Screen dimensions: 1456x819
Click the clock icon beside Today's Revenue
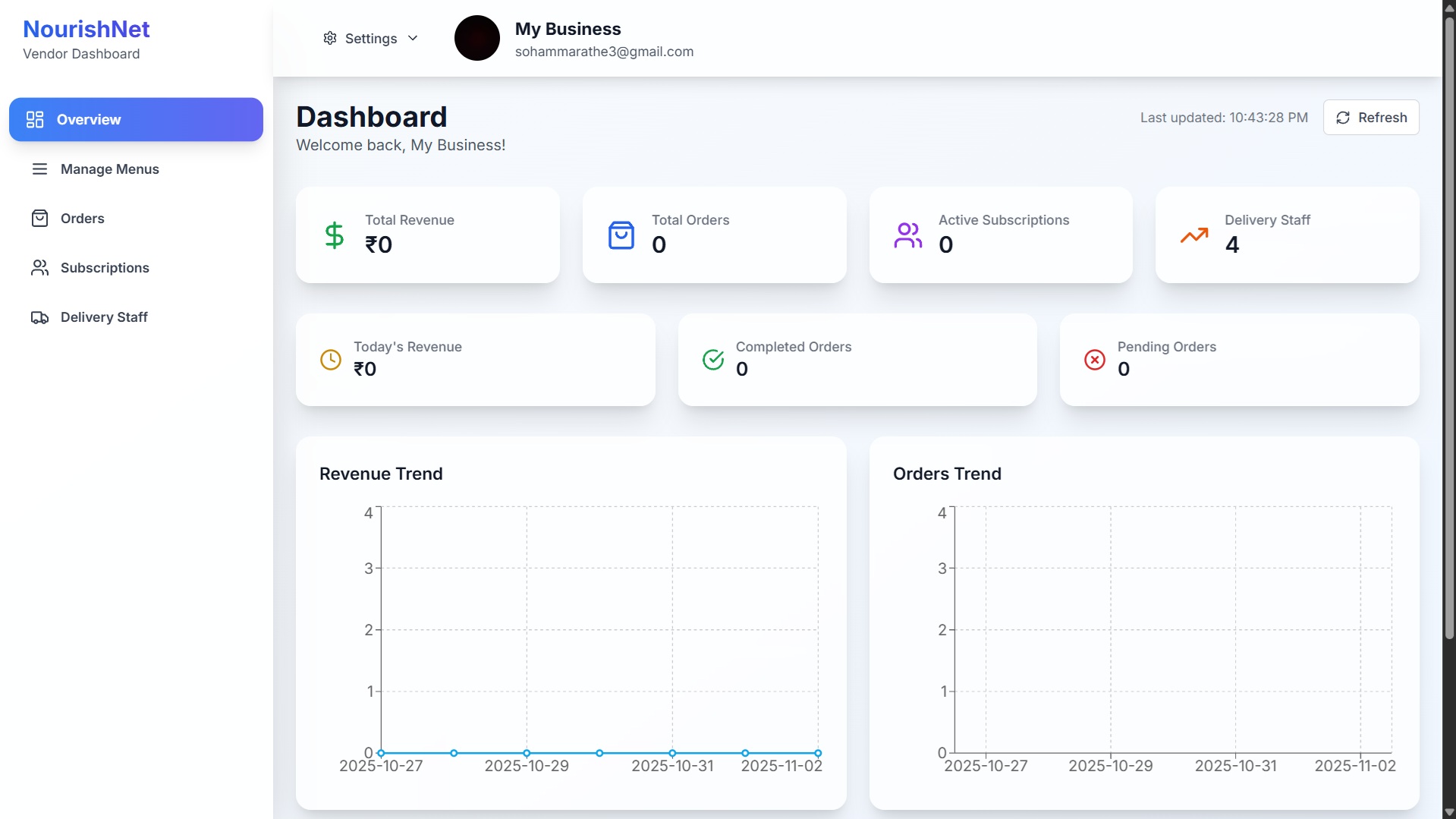pos(331,360)
